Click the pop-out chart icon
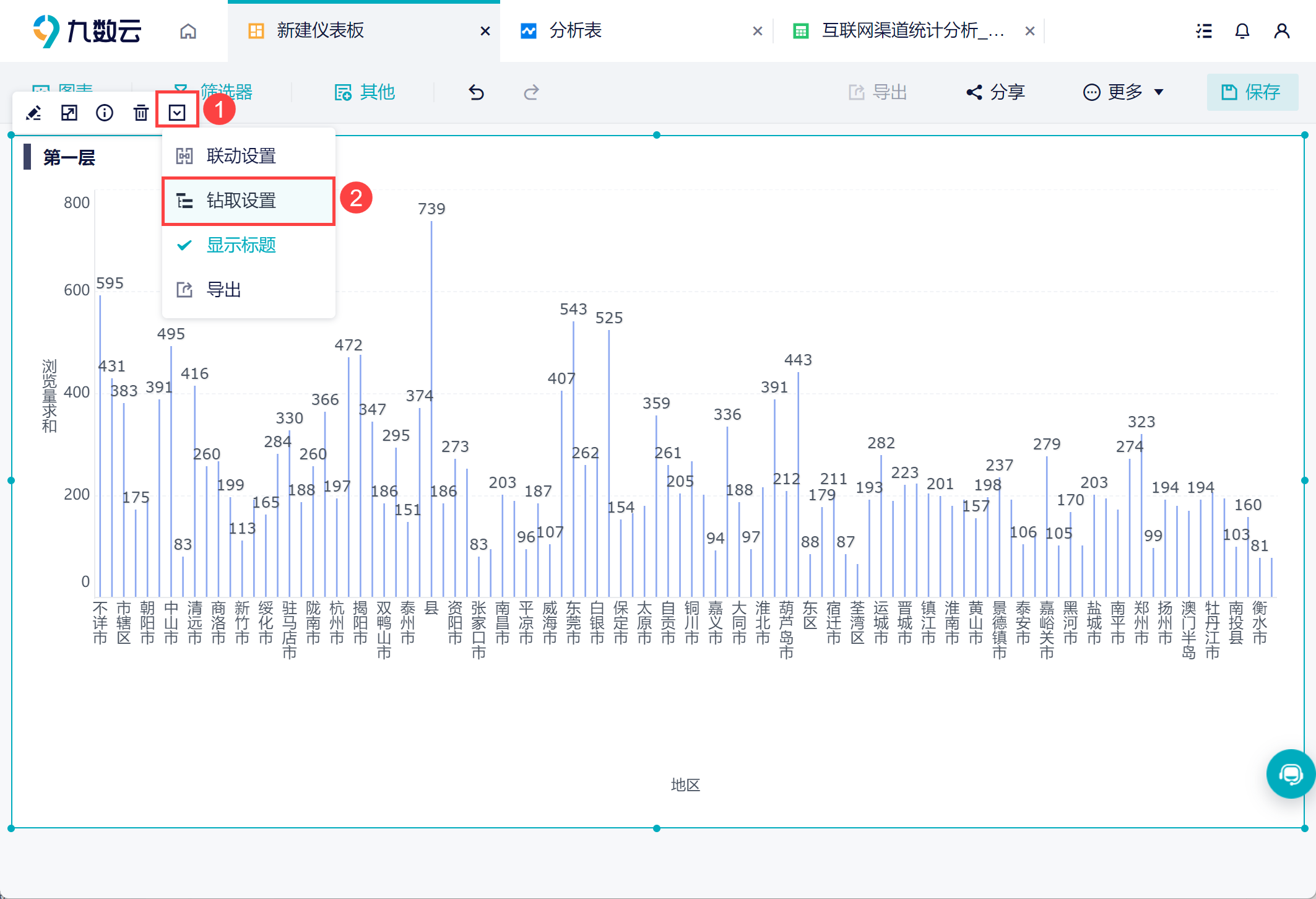The width and height of the screenshot is (1316, 899). pos(69,113)
